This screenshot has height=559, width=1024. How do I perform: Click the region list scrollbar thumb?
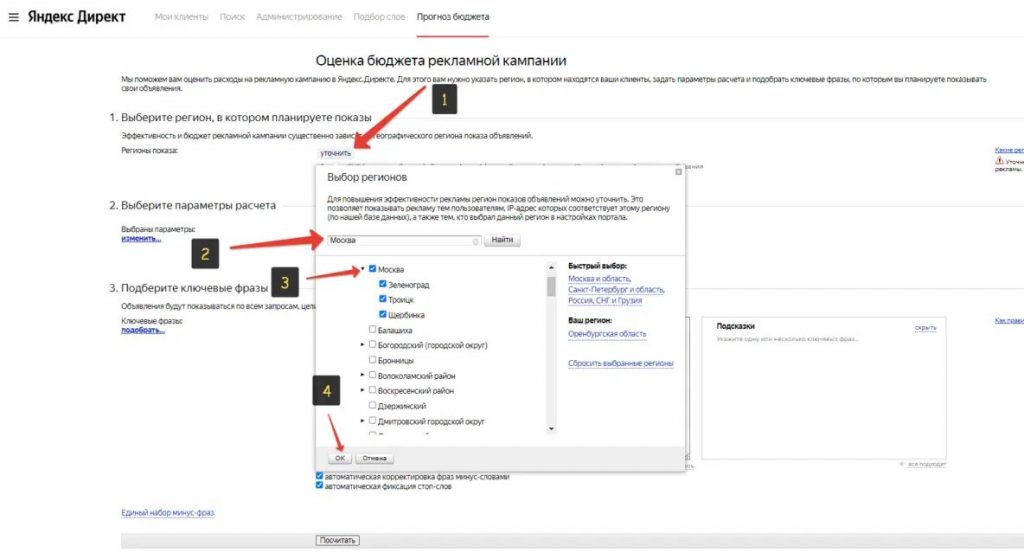(551, 286)
